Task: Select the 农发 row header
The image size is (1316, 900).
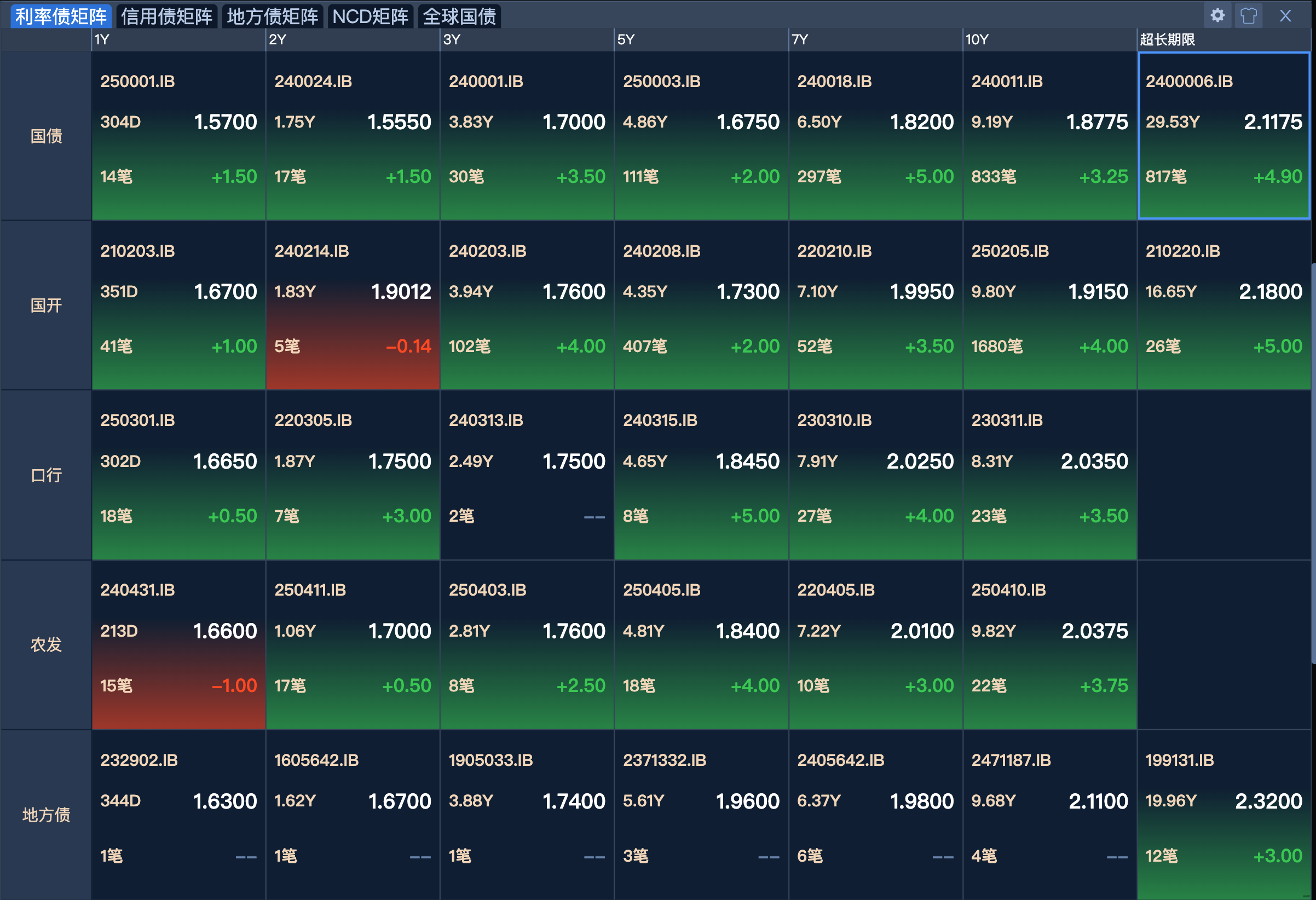Action: (46, 644)
